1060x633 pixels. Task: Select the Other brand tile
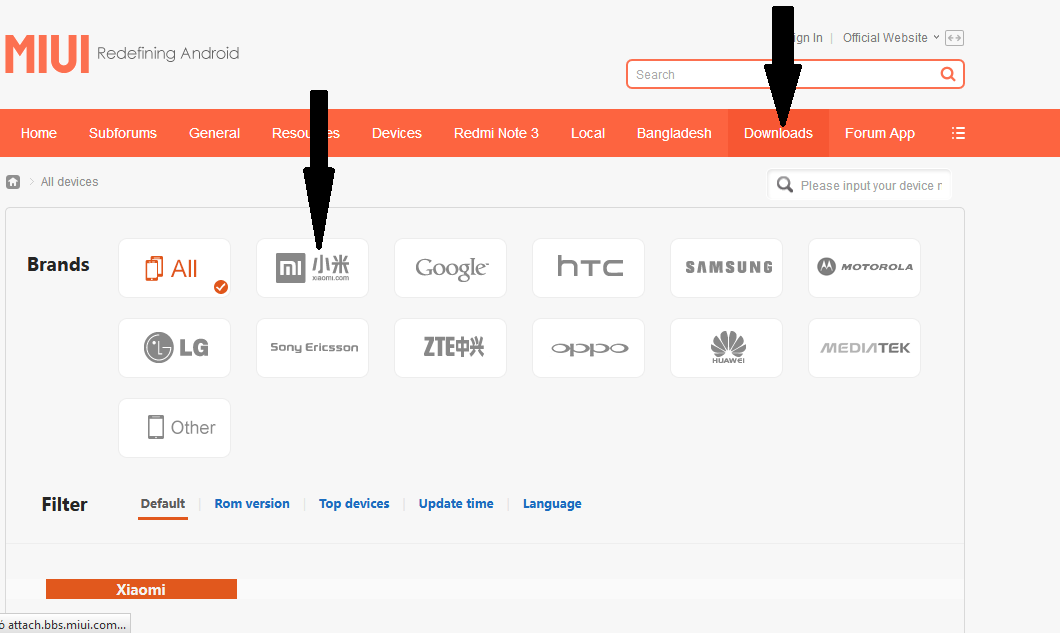coord(174,427)
